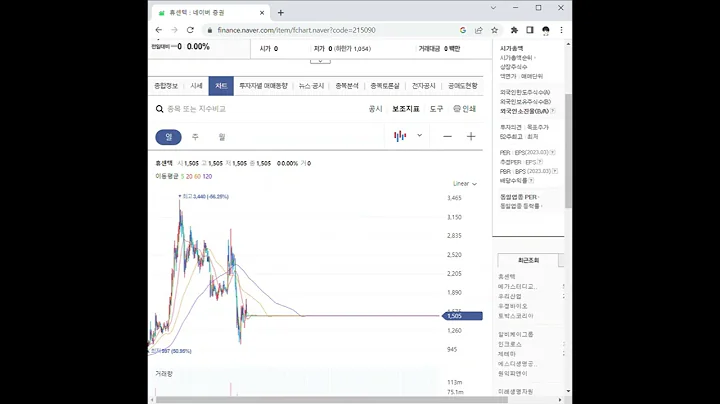Open the 뉴스·공시 tab
The height and width of the screenshot is (404, 720).
pos(311,86)
